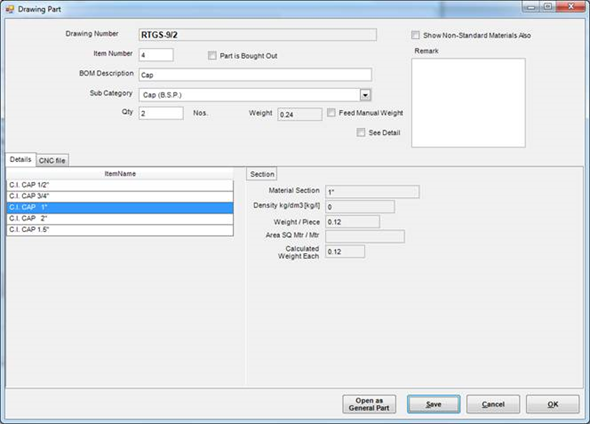This screenshot has height=424, width=590.
Task: Click inside the Remark text area
Action: point(468,103)
